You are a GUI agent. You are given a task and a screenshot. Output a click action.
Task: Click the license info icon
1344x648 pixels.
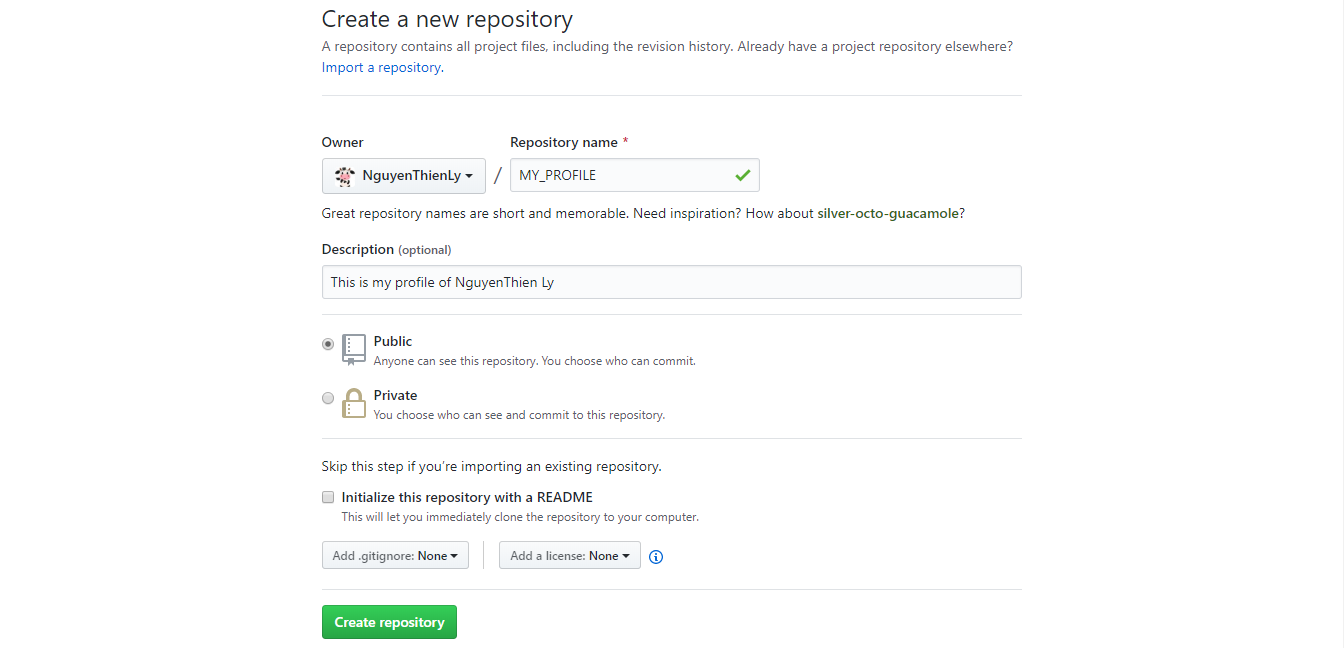coord(656,557)
